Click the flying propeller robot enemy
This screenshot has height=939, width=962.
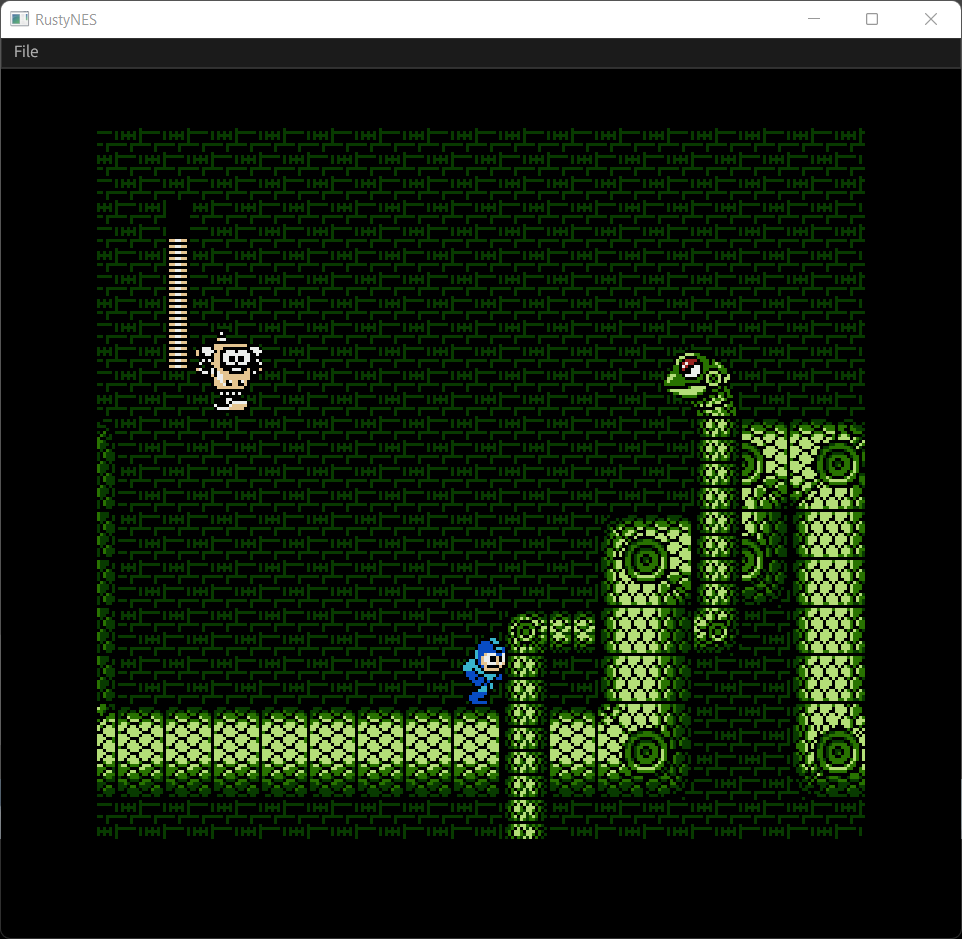229,372
